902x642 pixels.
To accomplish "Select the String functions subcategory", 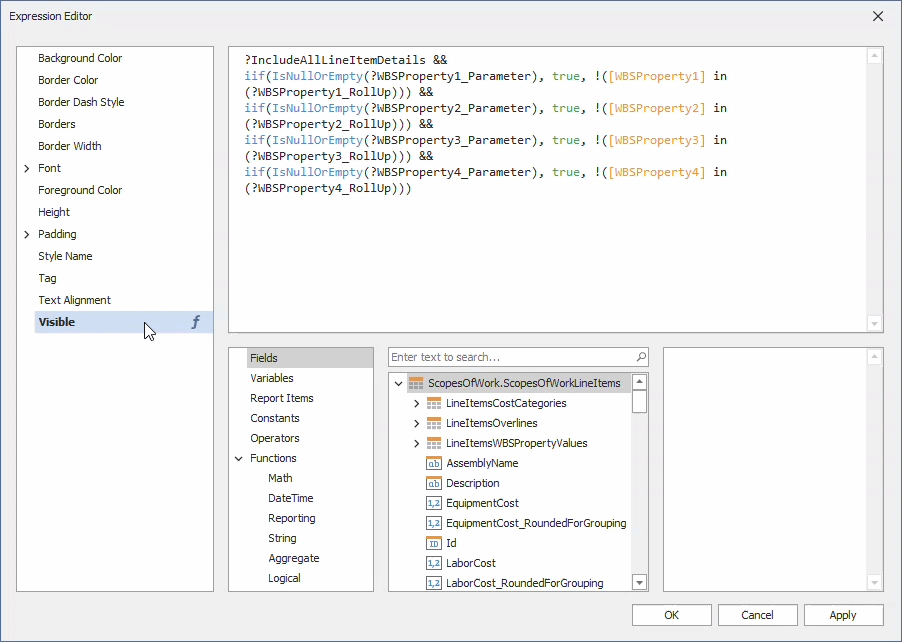I will [282, 538].
